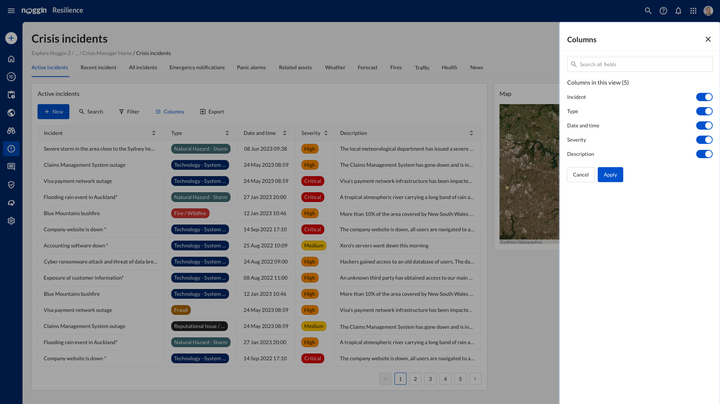Click the Export toolbar button
This screenshot has height=404, width=720.
click(212, 112)
